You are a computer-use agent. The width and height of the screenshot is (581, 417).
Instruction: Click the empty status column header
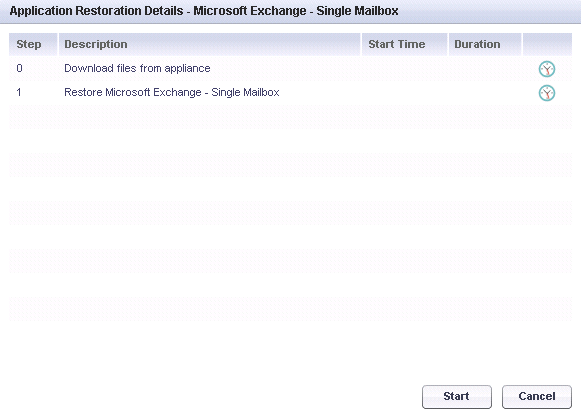(547, 44)
